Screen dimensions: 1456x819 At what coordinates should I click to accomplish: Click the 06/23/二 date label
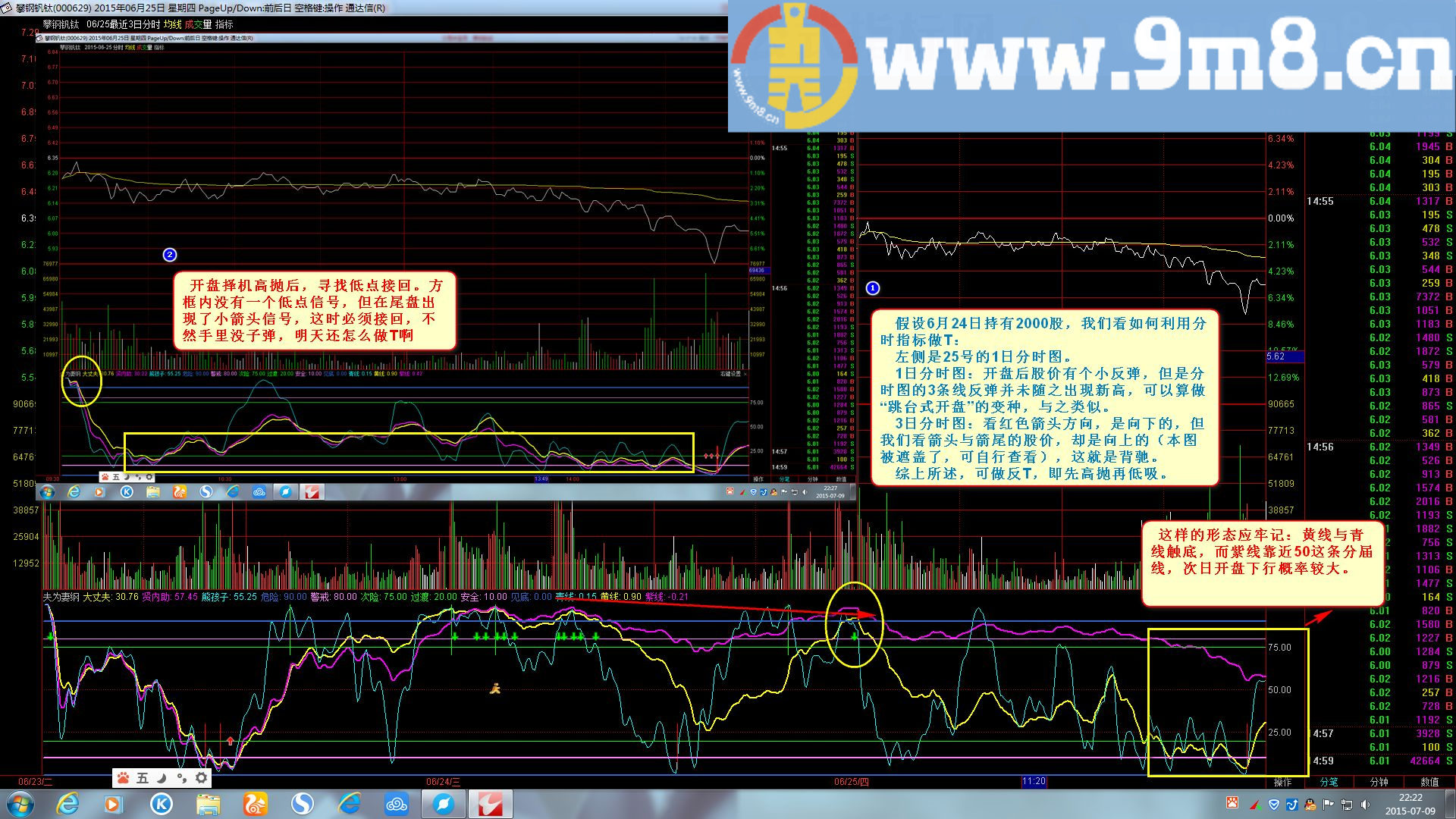(x=36, y=782)
